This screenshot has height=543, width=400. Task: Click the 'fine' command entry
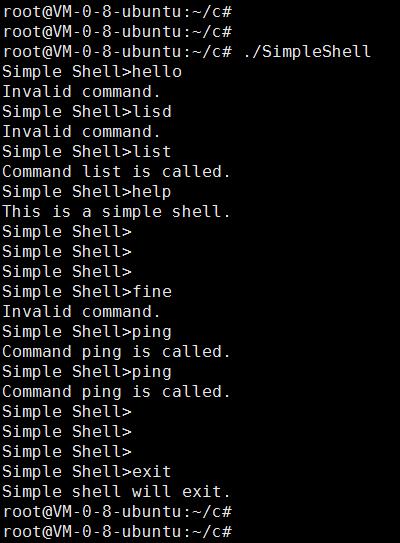coord(152,292)
